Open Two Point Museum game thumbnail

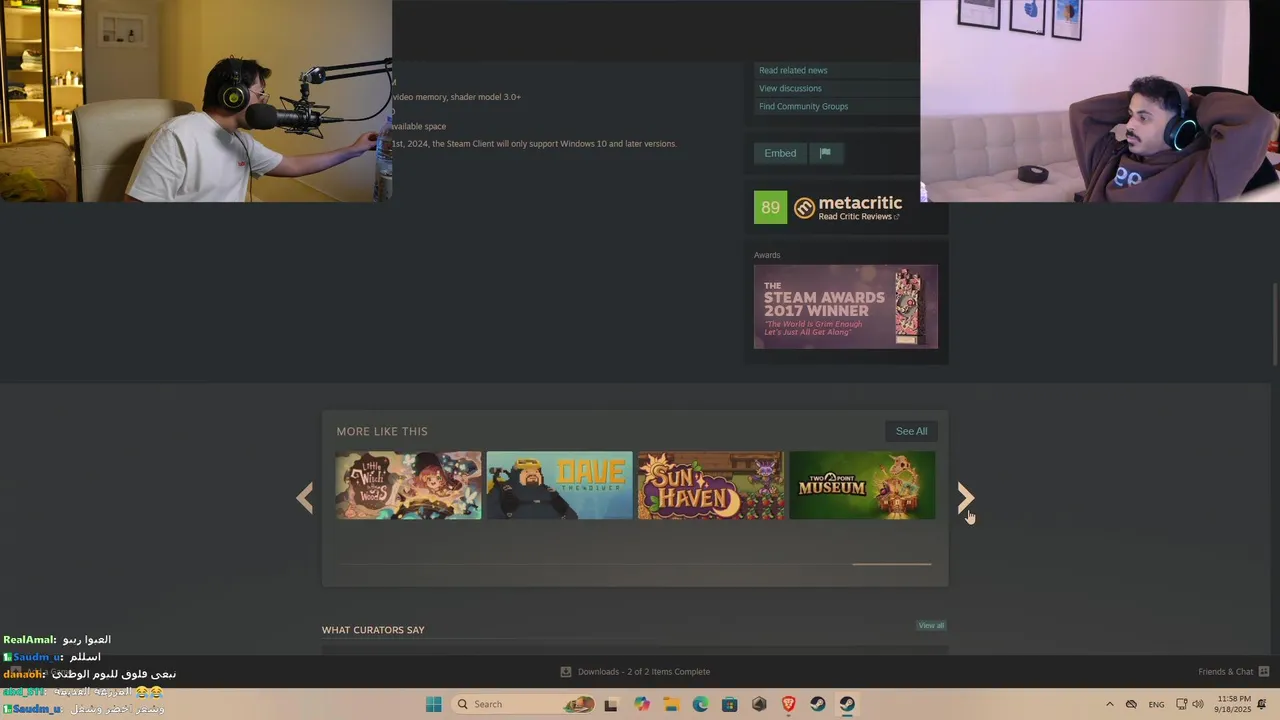click(x=862, y=485)
